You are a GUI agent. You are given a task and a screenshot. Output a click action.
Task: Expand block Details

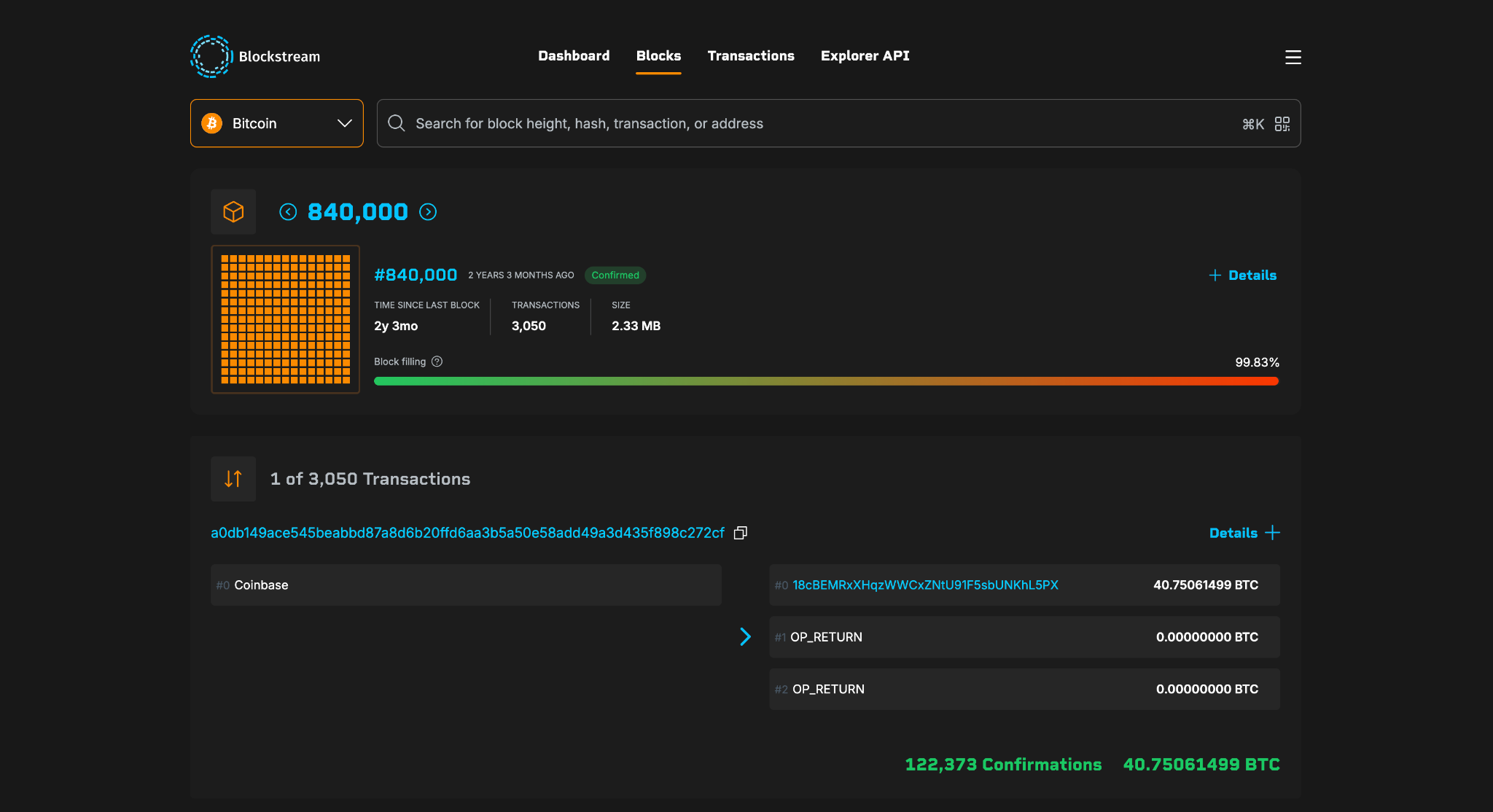1242,275
